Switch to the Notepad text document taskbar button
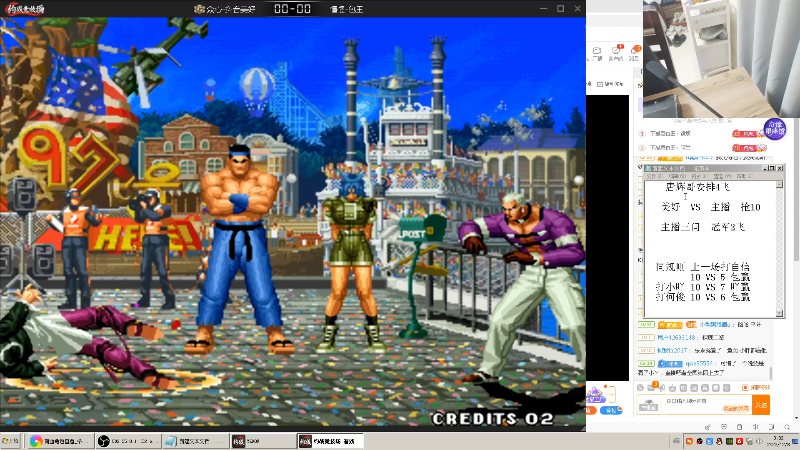 coord(196,441)
